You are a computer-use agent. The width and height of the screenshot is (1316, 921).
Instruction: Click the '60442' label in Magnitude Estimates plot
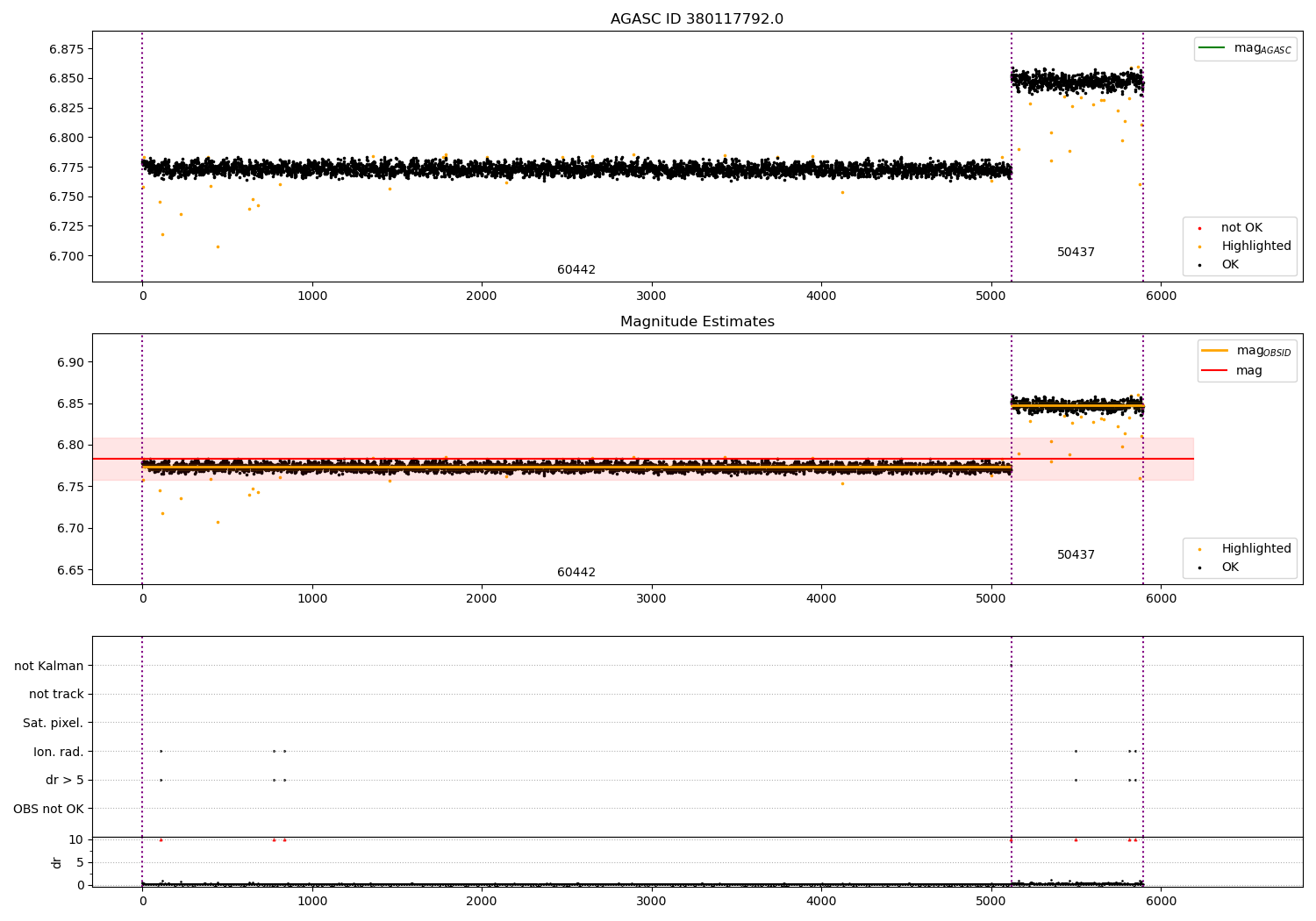click(x=576, y=573)
